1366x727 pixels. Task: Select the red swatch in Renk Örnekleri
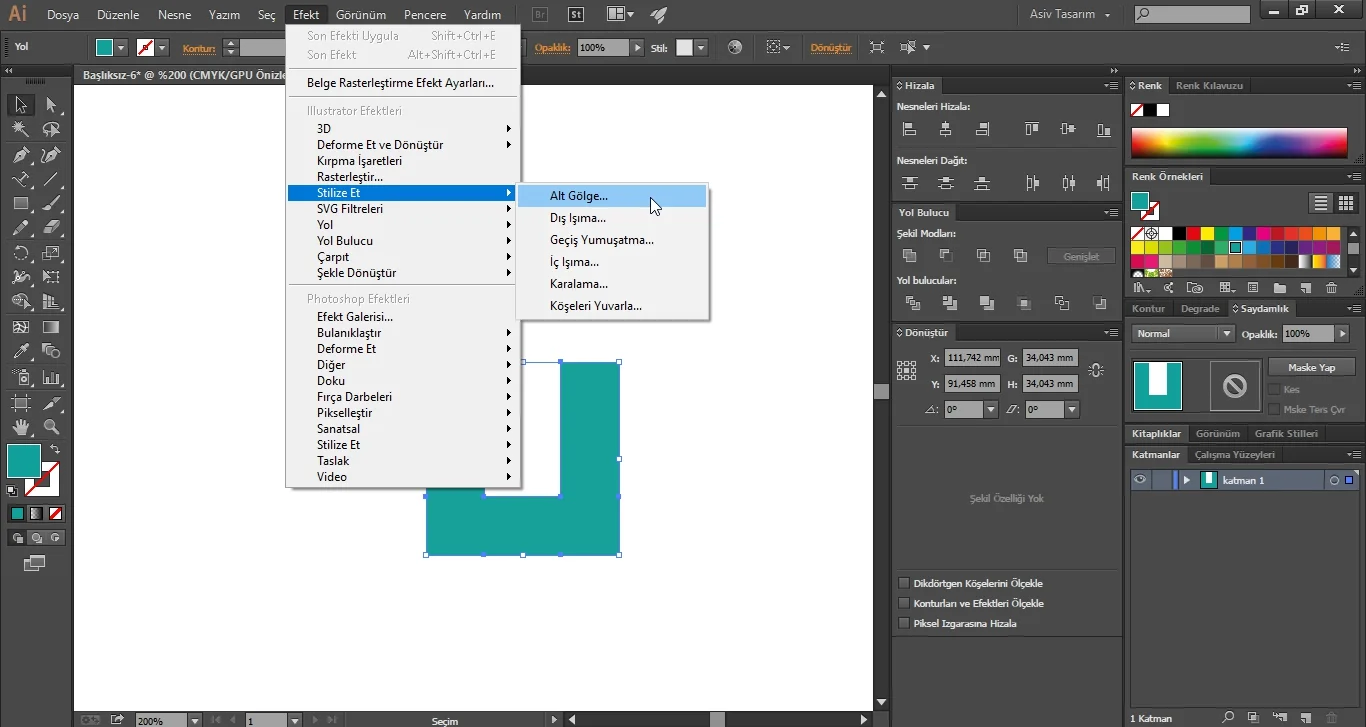tap(1193, 234)
